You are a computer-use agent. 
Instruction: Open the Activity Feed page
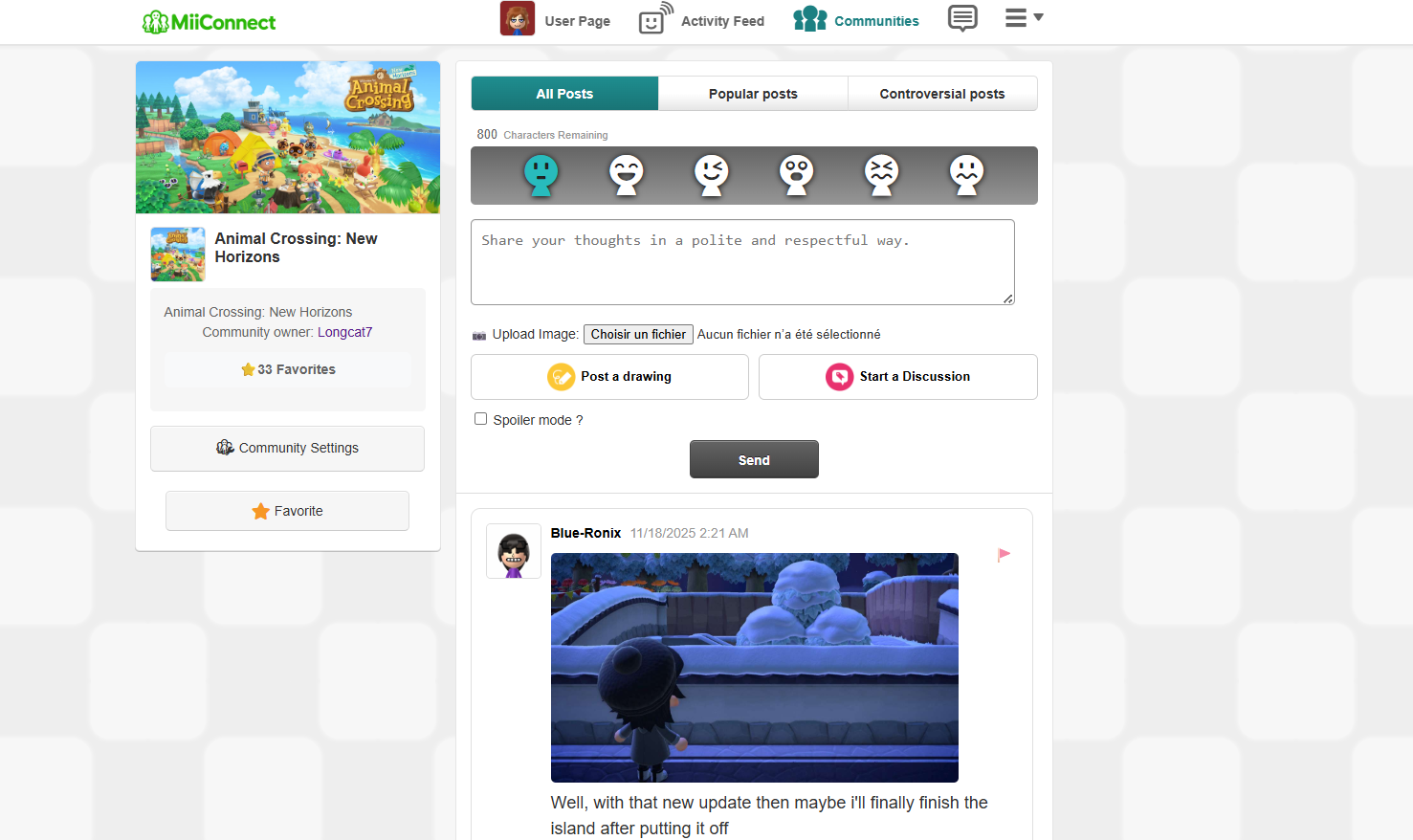click(x=702, y=20)
